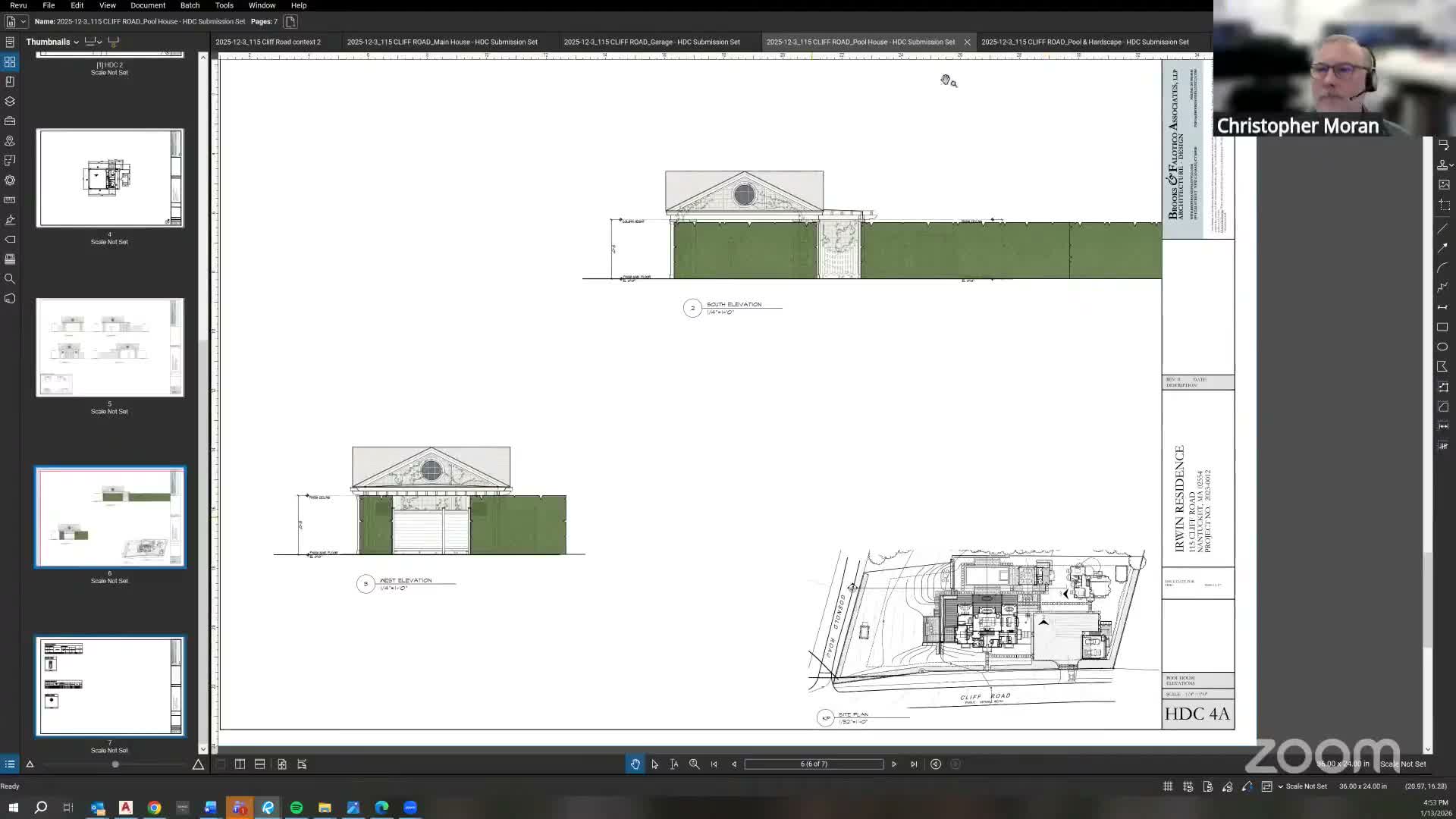Viewport: 1456px width, 819px height.
Task: Choose the Select Text tool
Action: click(x=675, y=764)
